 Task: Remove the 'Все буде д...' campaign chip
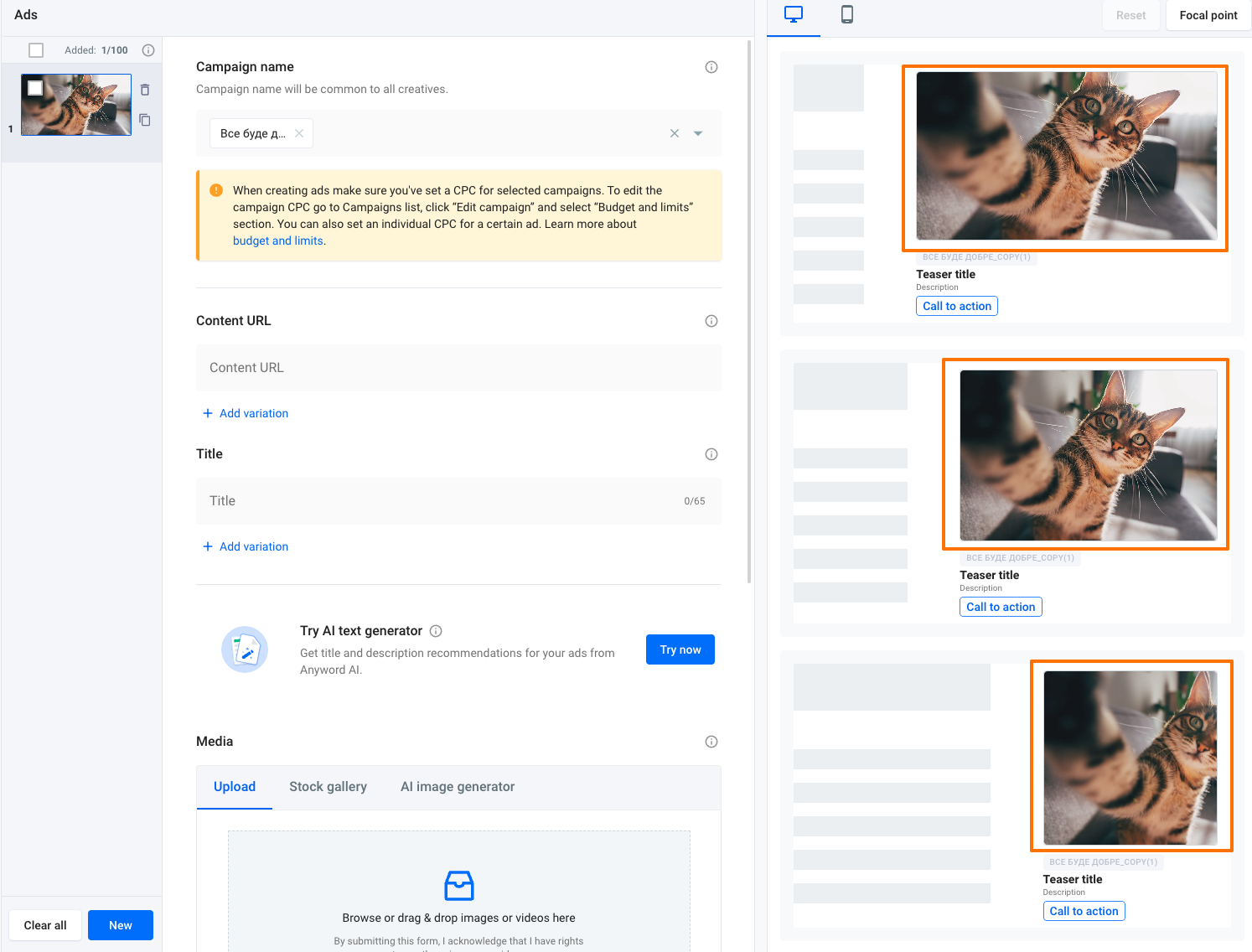click(299, 133)
